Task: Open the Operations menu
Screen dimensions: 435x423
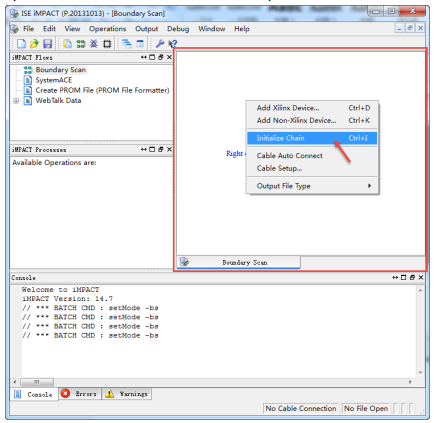Action: pyautogui.click(x=107, y=29)
